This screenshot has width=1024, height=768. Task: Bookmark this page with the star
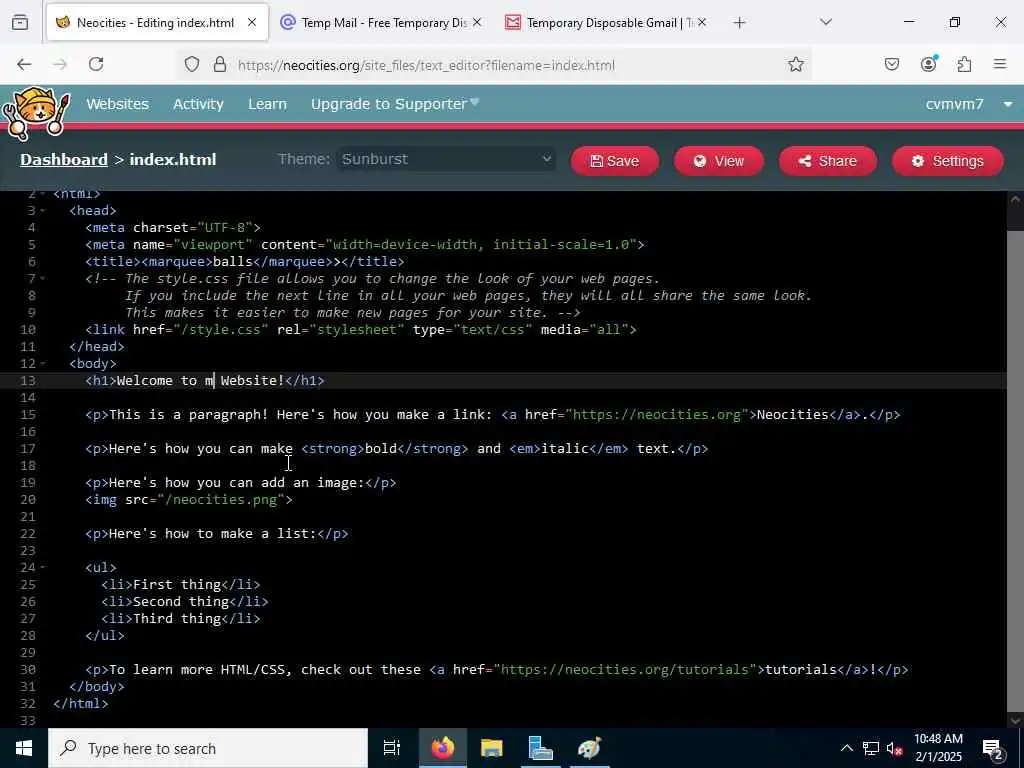795,65
